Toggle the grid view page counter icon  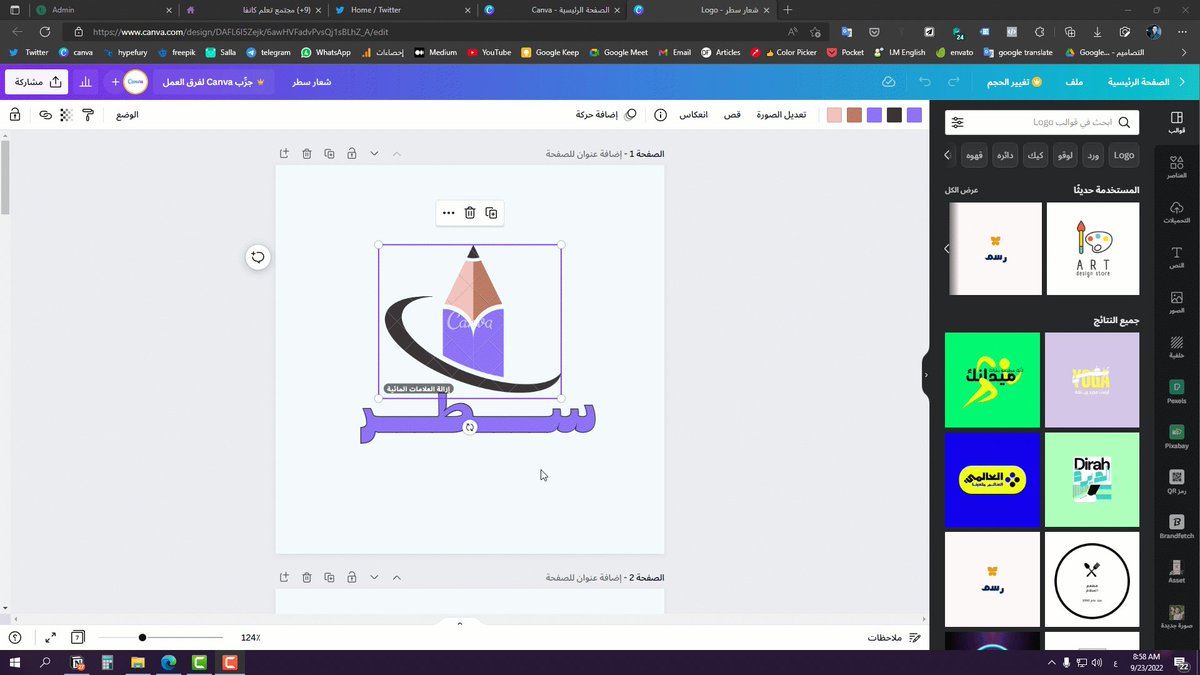pos(78,637)
